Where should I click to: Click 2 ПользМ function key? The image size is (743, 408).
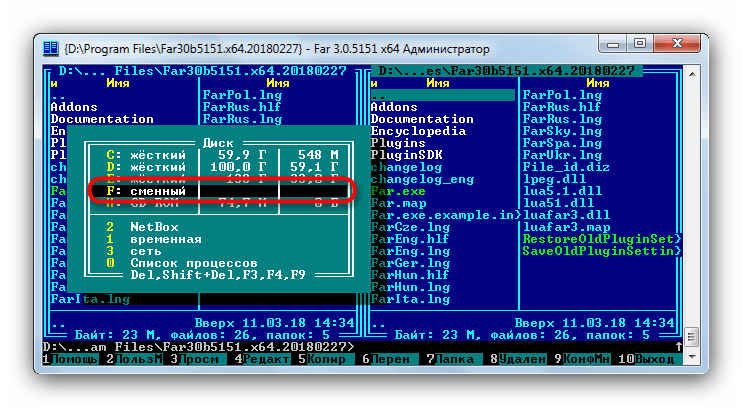[x=134, y=359]
